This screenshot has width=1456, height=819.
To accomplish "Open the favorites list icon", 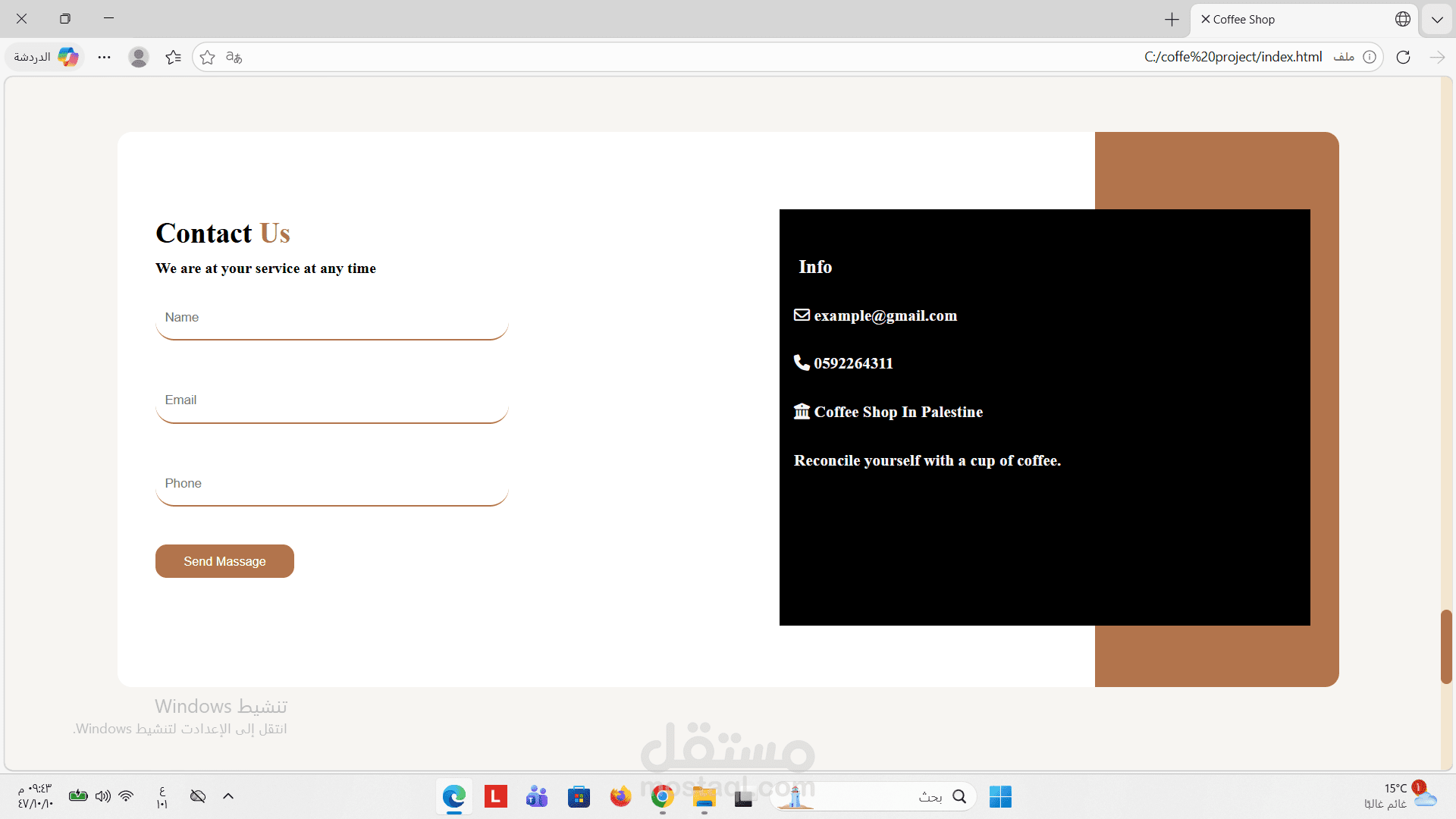I will click(x=173, y=57).
